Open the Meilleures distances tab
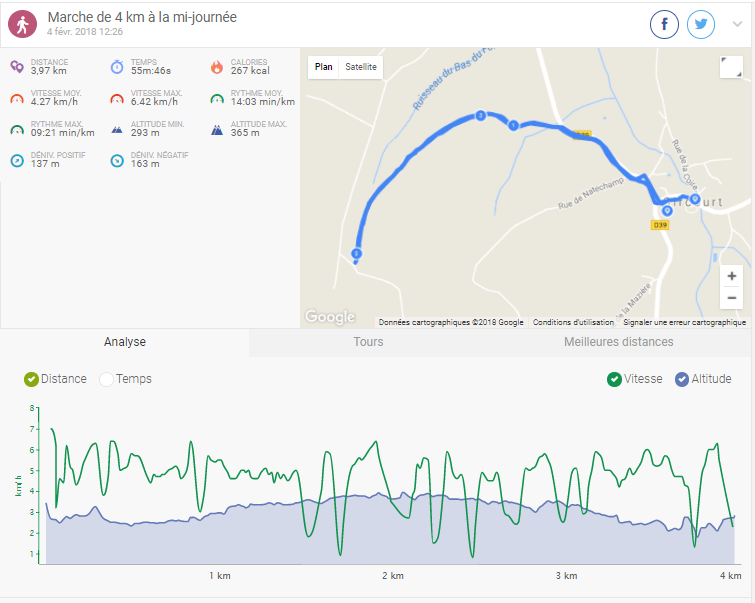 click(x=618, y=342)
